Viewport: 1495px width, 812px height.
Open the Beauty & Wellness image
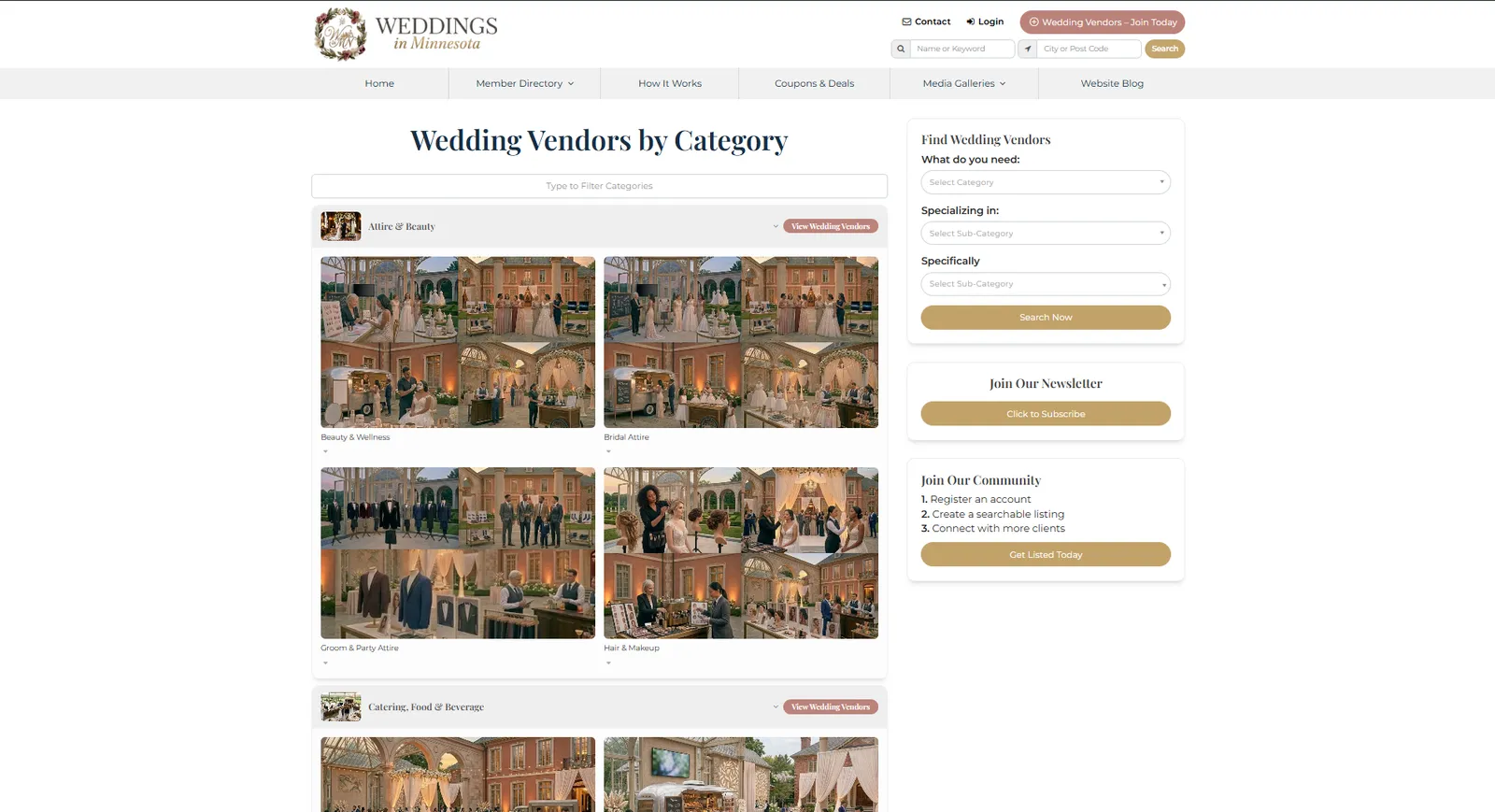point(458,342)
